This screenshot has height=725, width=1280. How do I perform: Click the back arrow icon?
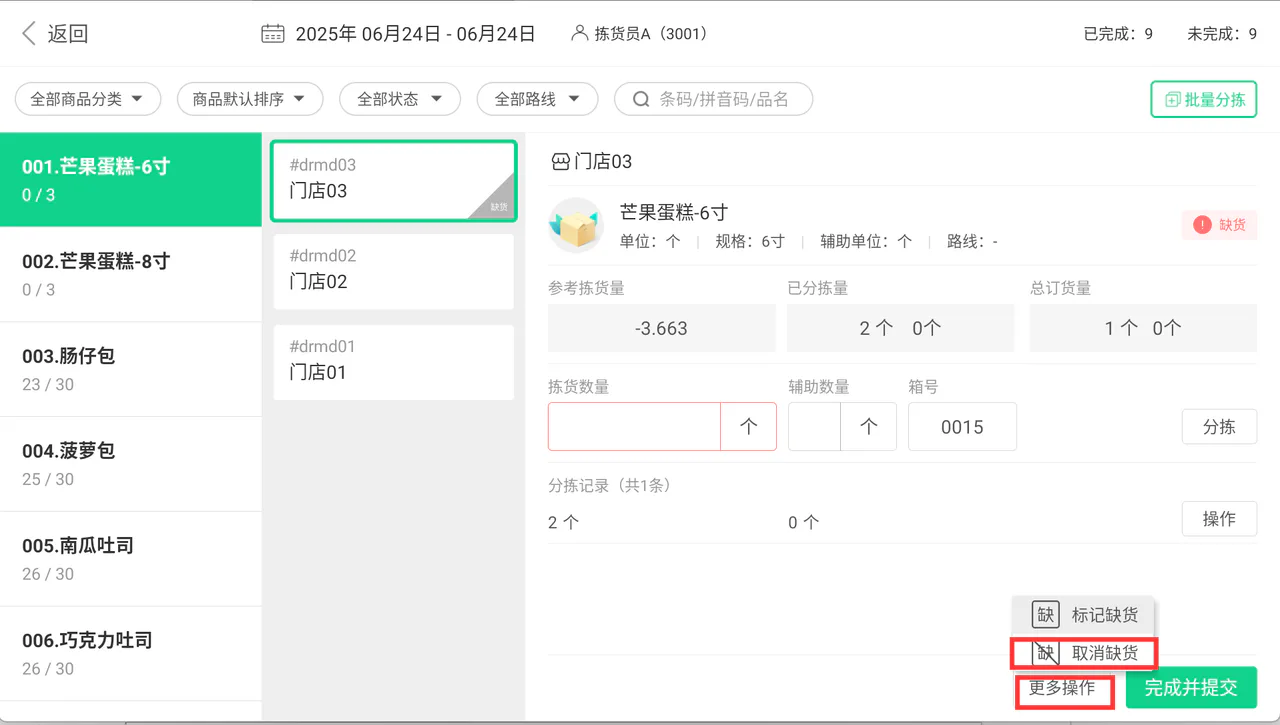point(29,34)
